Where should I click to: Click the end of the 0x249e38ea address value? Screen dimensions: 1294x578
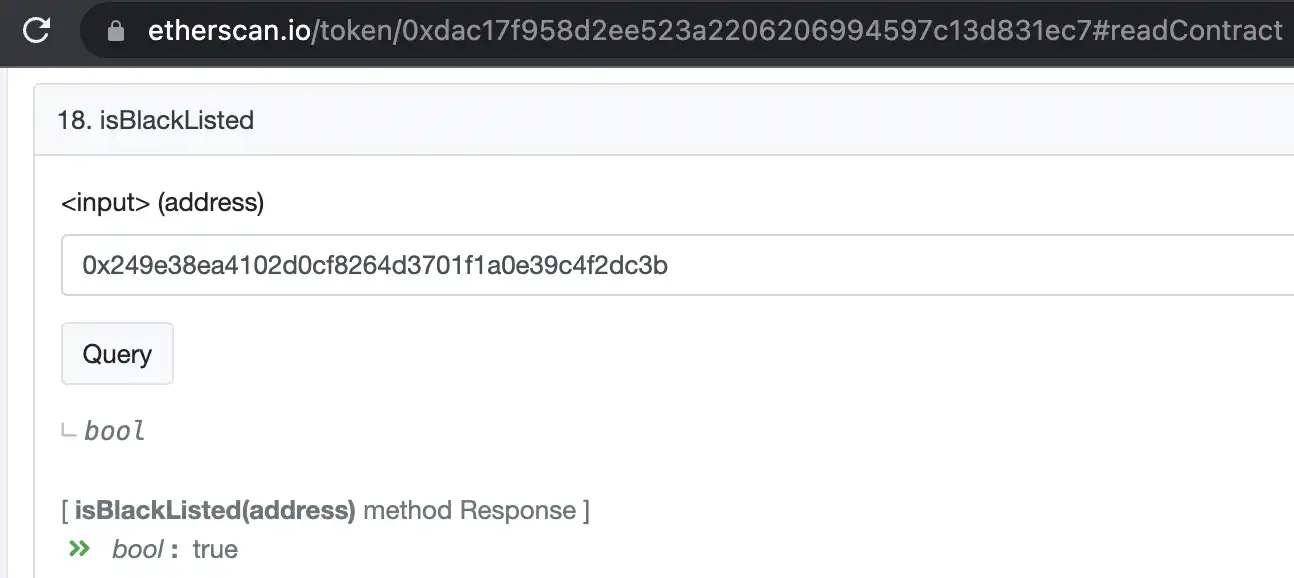666,266
